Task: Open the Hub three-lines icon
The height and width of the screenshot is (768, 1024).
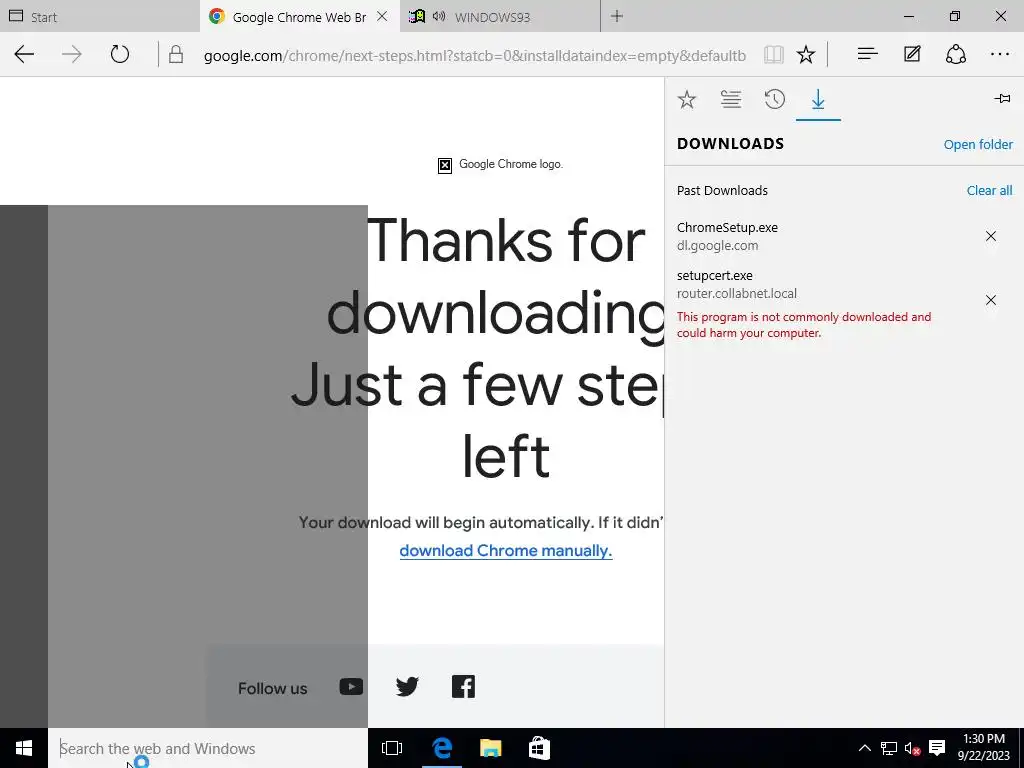Action: 867,54
